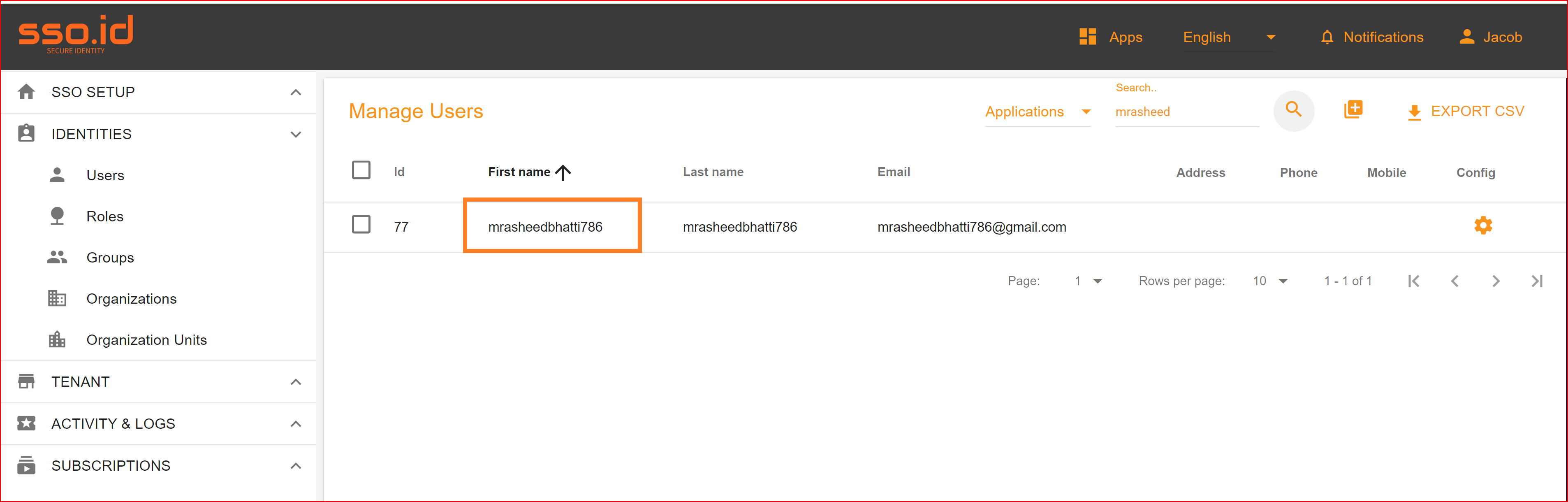Open the Organization Units menu item

[147, 340]
